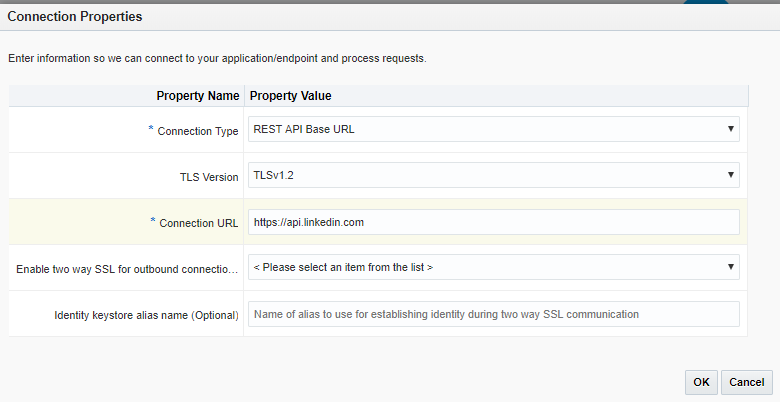
Task: Click the required asterisk beside Connection Type
Action: 152,130
